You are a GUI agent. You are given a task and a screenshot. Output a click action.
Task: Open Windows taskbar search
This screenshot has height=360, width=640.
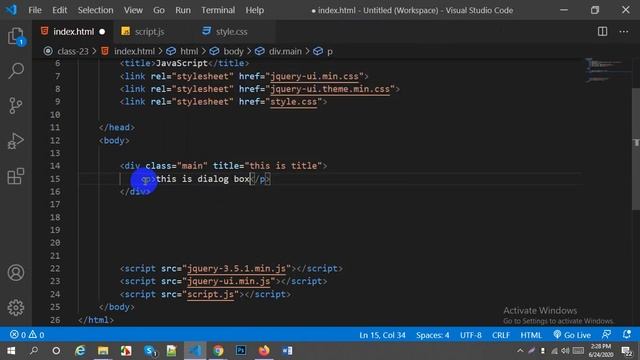point(34,351)
